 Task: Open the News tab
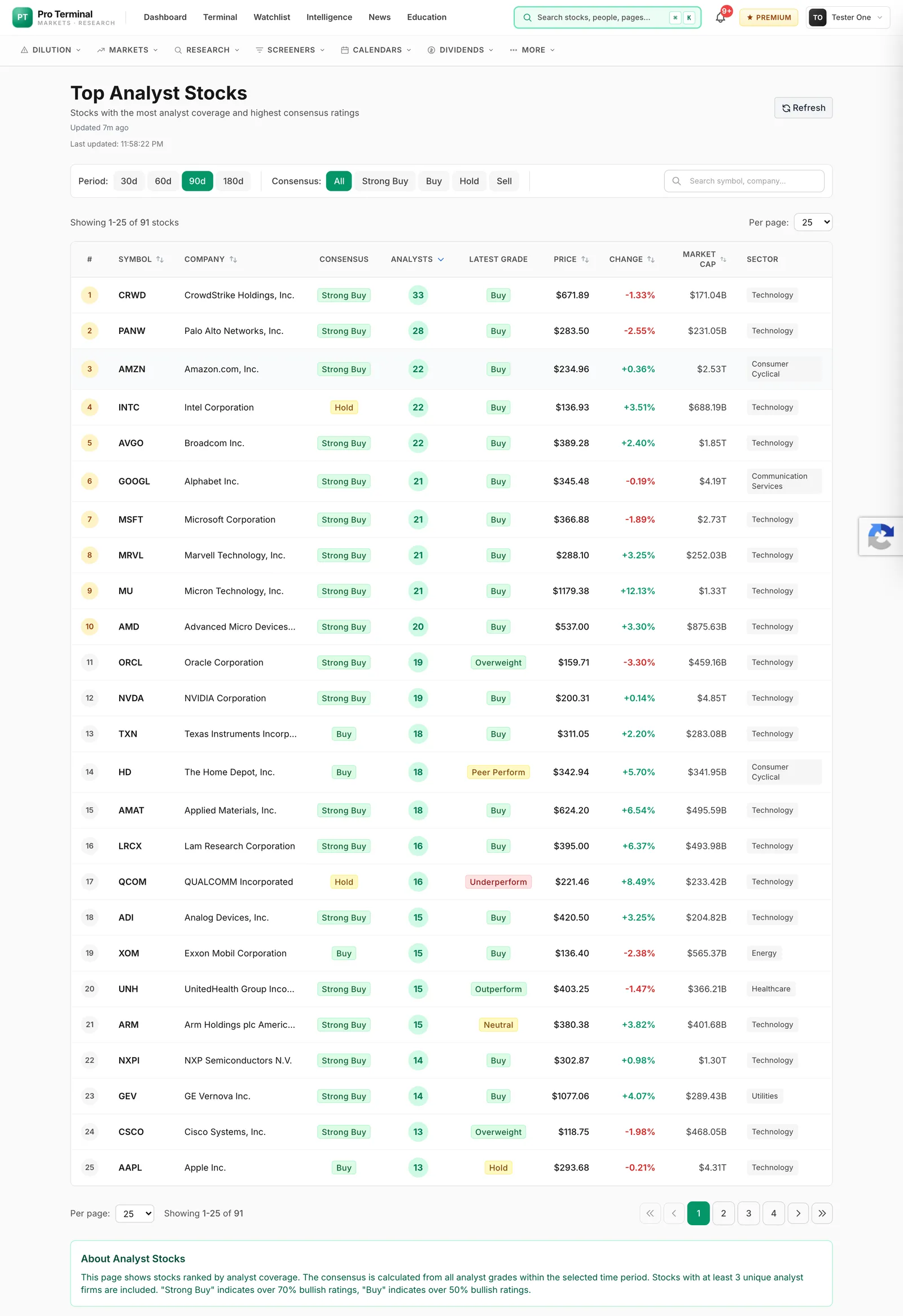(380, 17)
